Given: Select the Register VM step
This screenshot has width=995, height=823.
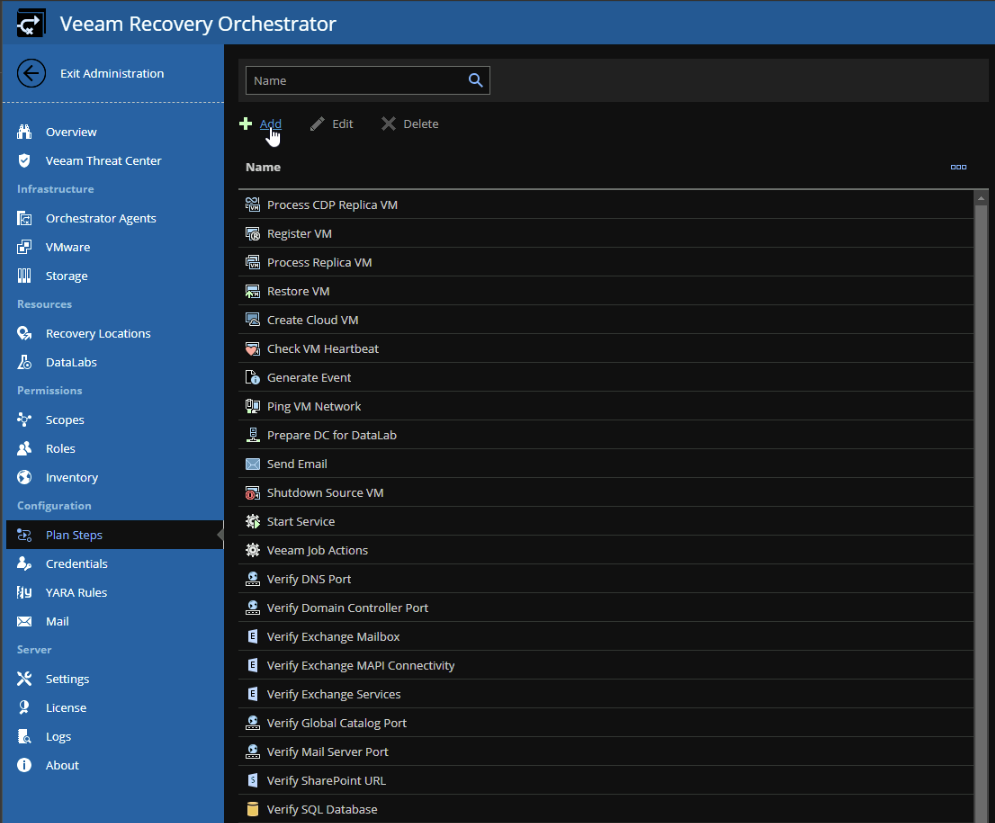Looking at the screenshot, I should (605, 234).
